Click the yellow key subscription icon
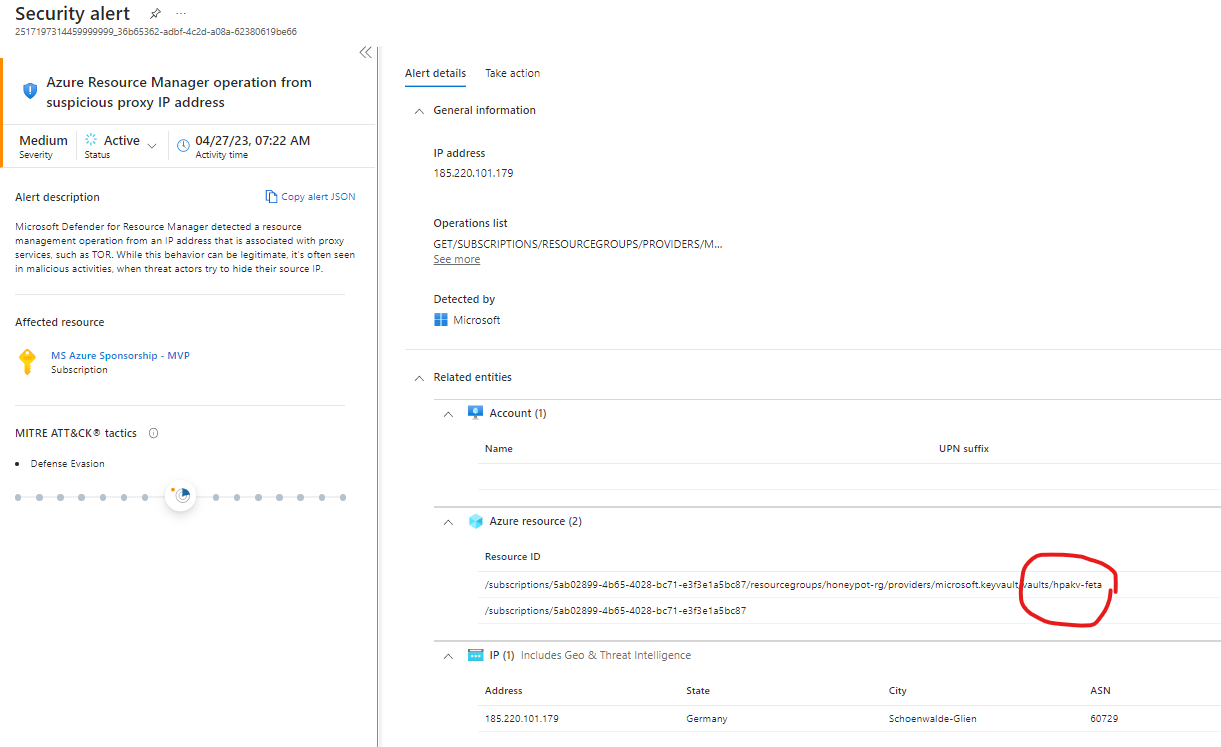Image resolution: width=1221 pixels, height=747 pixels. (x=28, y=362)
